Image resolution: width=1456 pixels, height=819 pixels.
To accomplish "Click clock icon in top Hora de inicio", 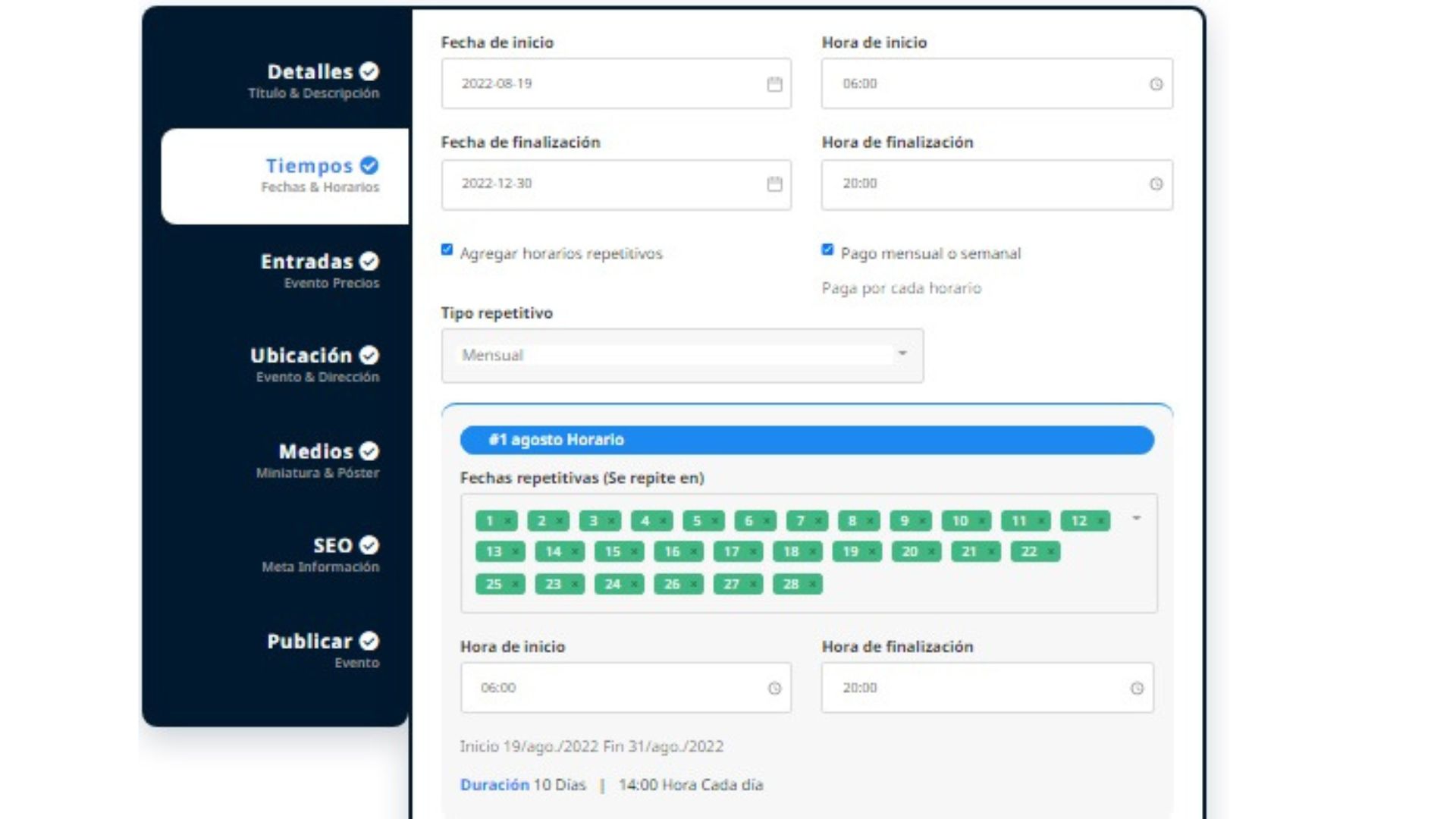I will point(1156,84).
